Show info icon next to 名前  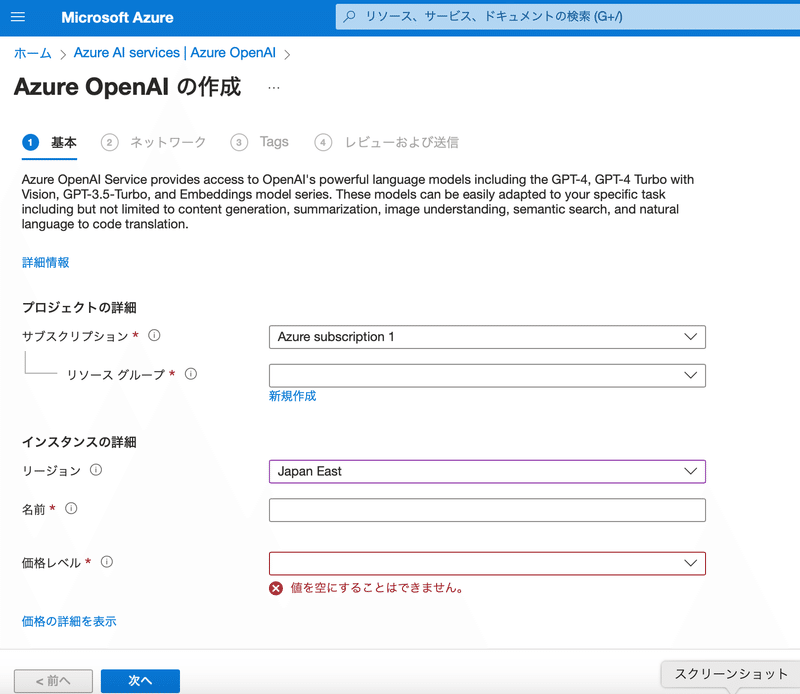coord(71,509)
